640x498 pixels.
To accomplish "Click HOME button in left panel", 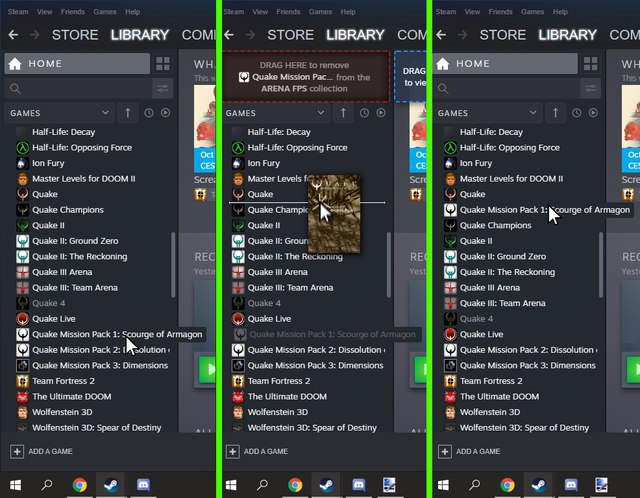I will 77,64.
